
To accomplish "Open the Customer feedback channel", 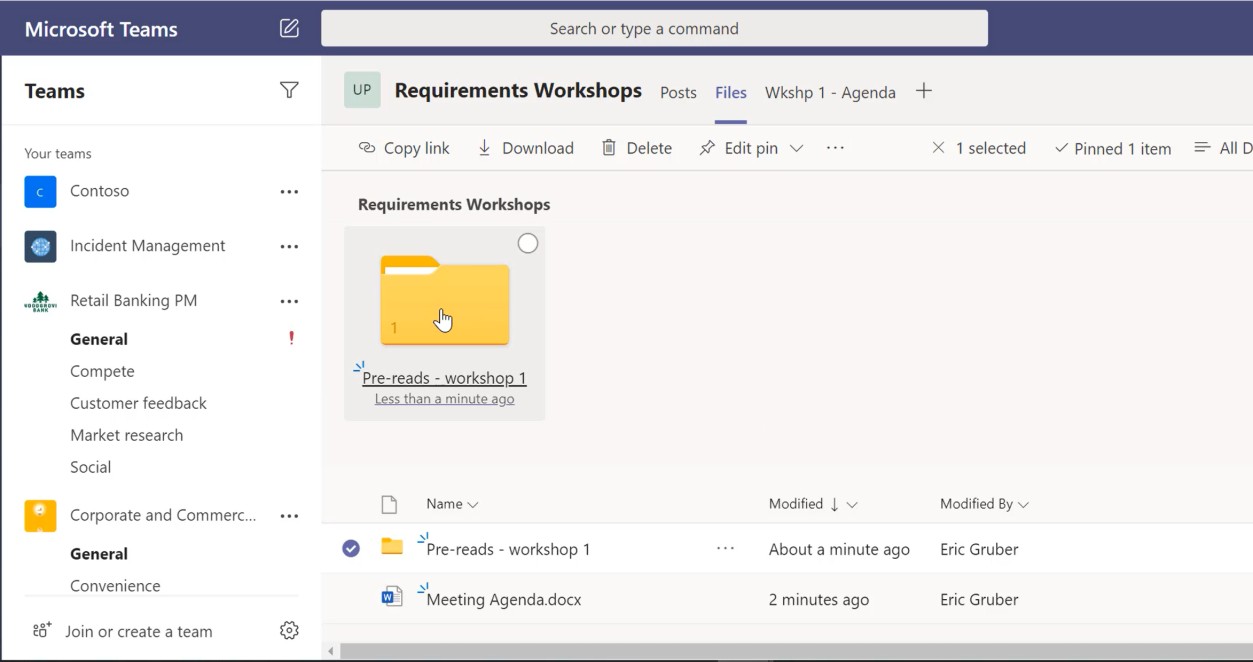I will coord(138,403).
